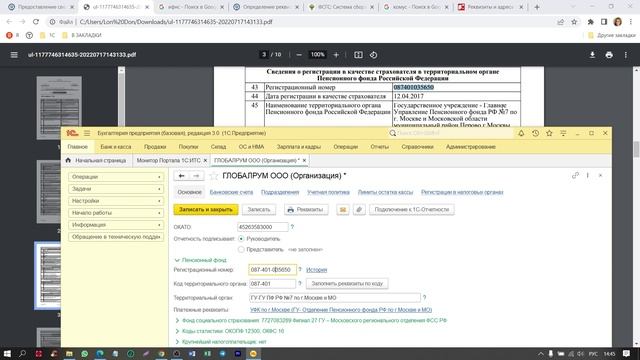The image size is (640, 360).
Task: Open the Информация sidebar dropdown
Action: 116,225
